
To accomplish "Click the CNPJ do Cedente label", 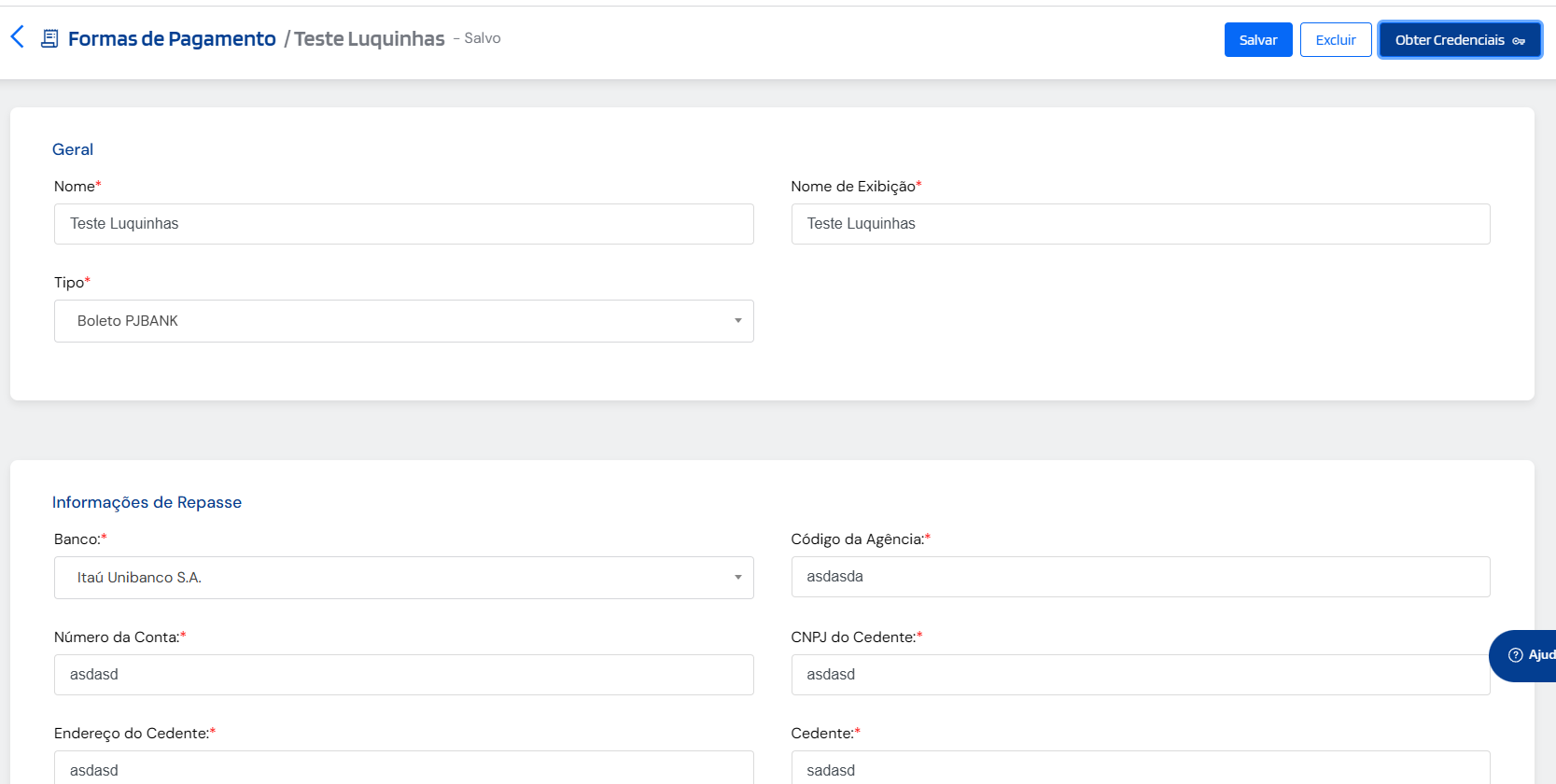I will (856, 637).
